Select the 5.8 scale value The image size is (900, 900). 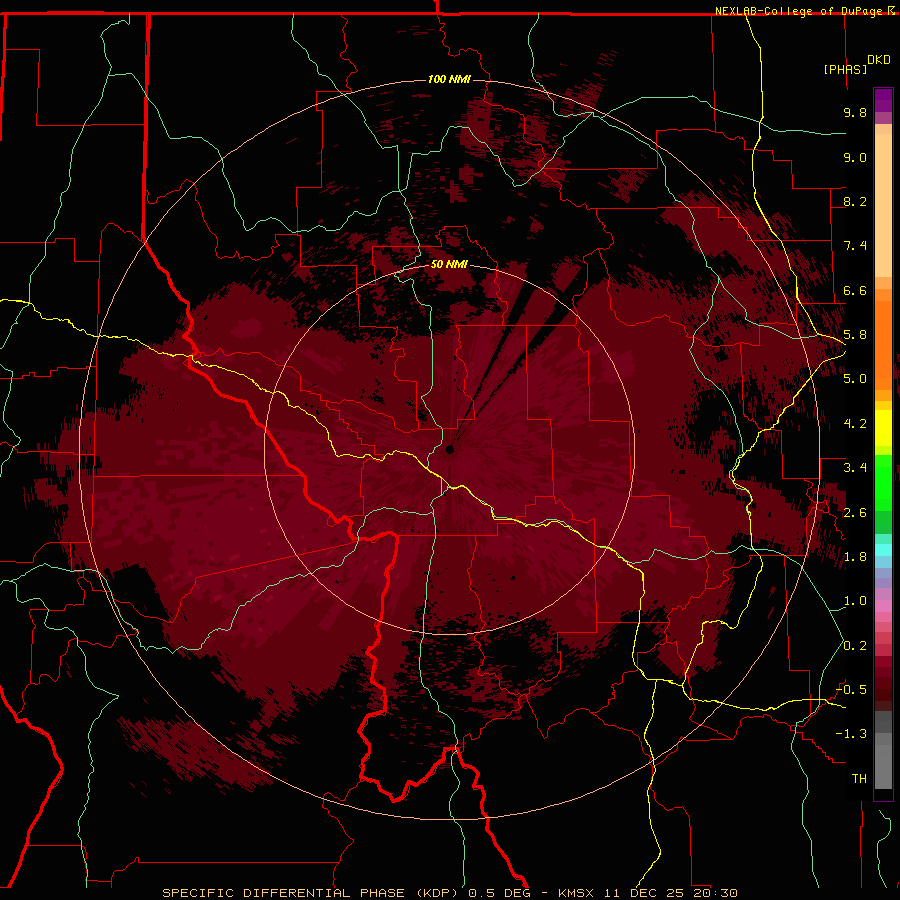pos(855,335)
